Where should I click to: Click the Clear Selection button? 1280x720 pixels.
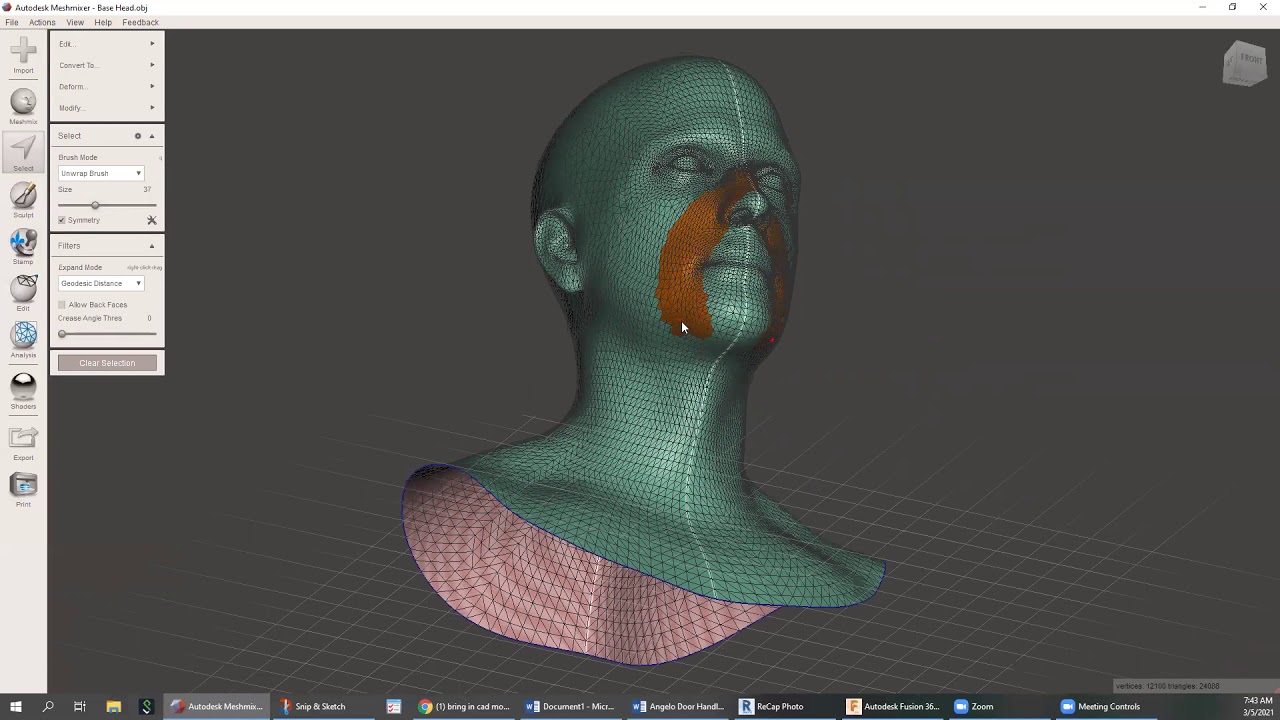pos(107,363)
